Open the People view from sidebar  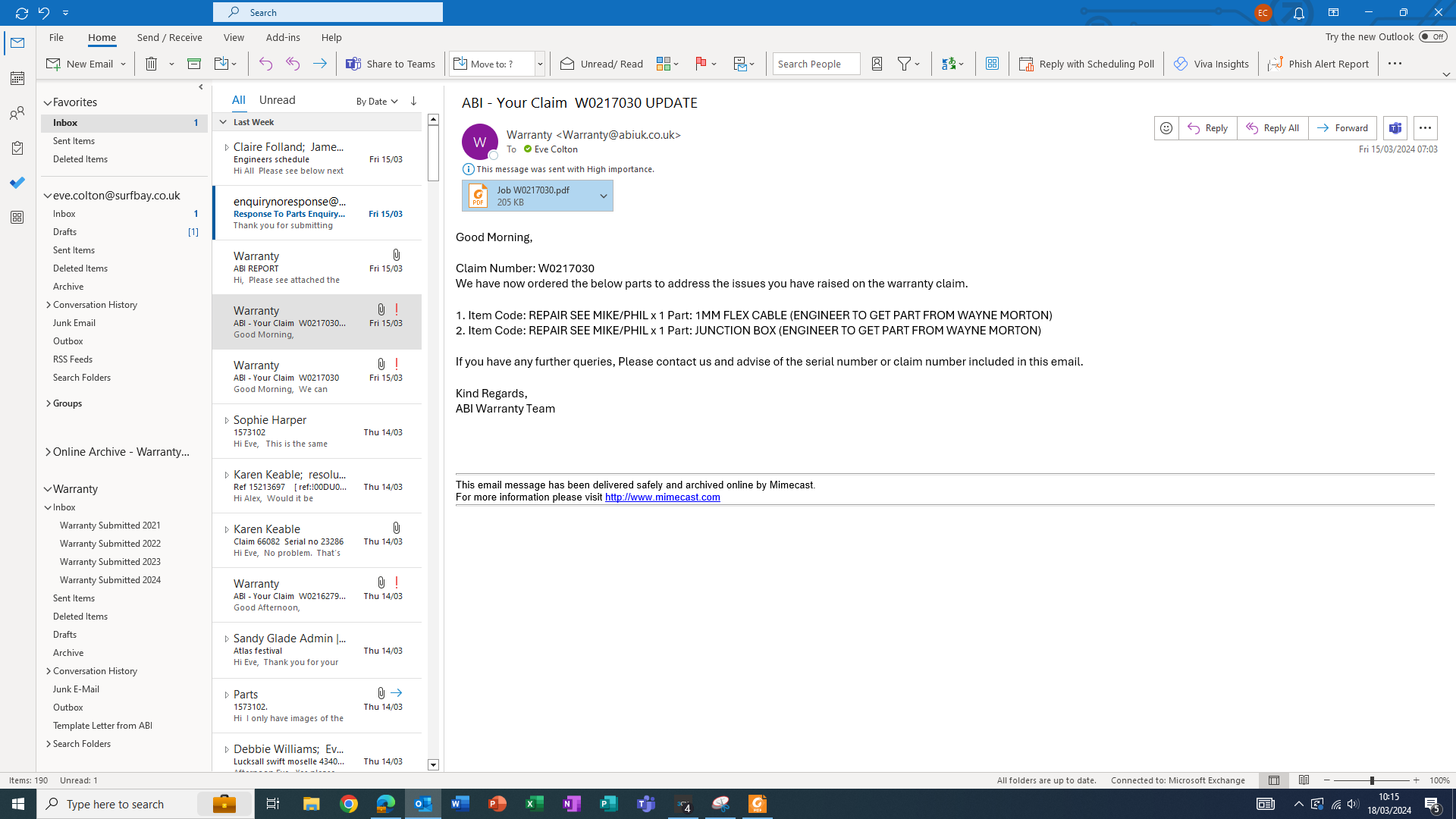17,114
